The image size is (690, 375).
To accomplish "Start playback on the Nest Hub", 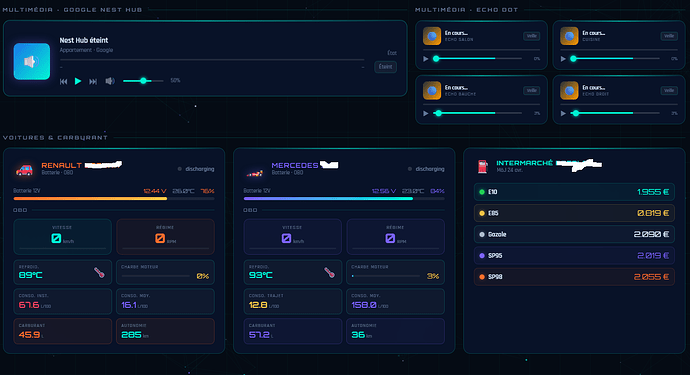I will click(78, 81).
